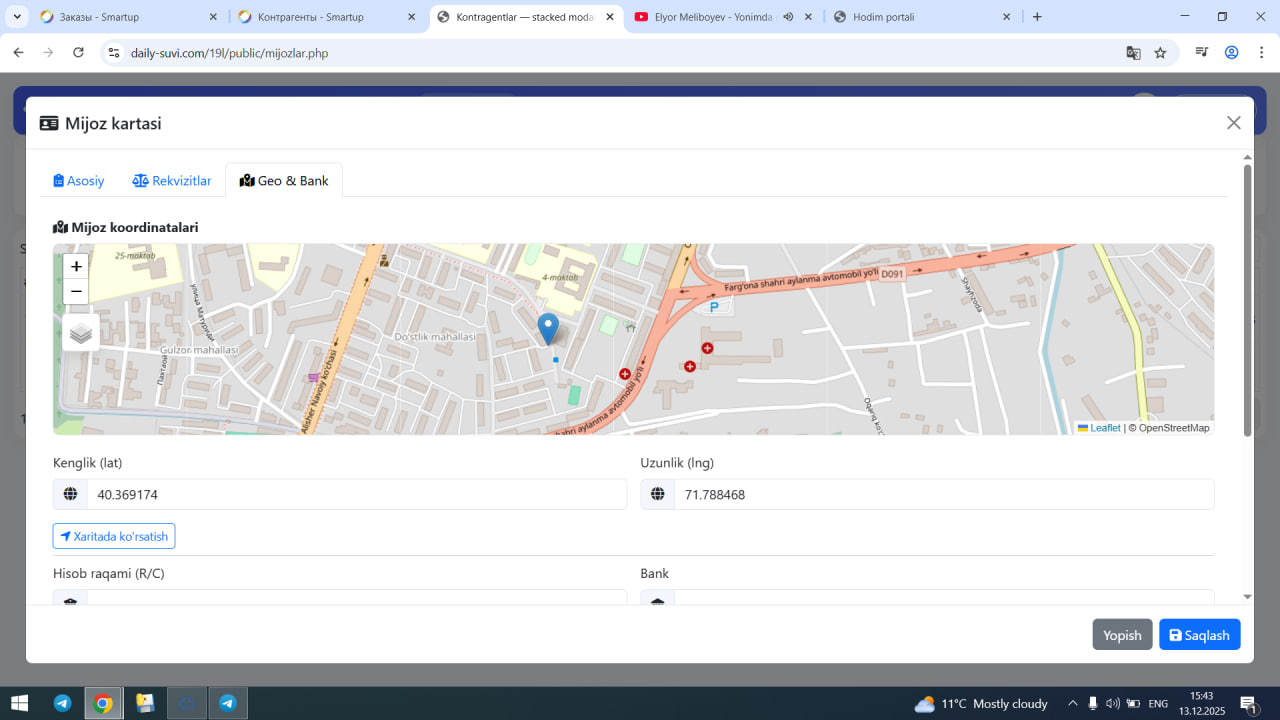Open the Chrome three-dot menu
Viewport: 1280px width, 720px height.
point(1259,53)
